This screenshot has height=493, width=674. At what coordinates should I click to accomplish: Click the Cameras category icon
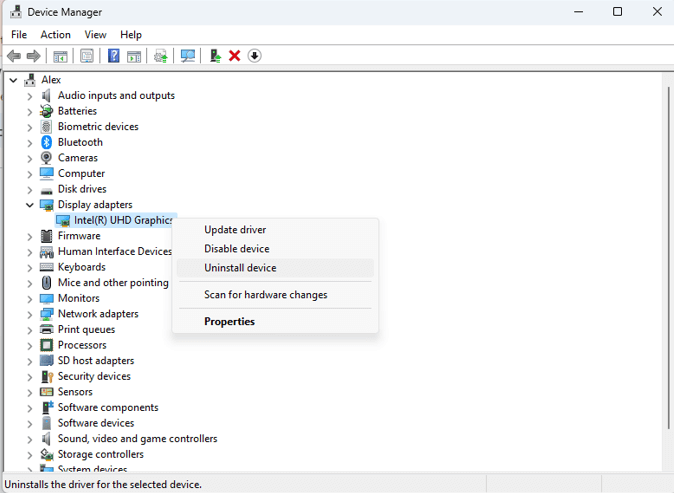47,158
